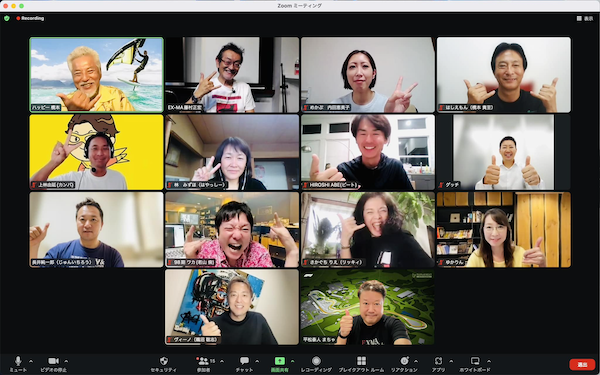Viewport: 600px width, 375px height.
Task: Expand the arrow beside the Participants icon
Action: pos(222,361)
